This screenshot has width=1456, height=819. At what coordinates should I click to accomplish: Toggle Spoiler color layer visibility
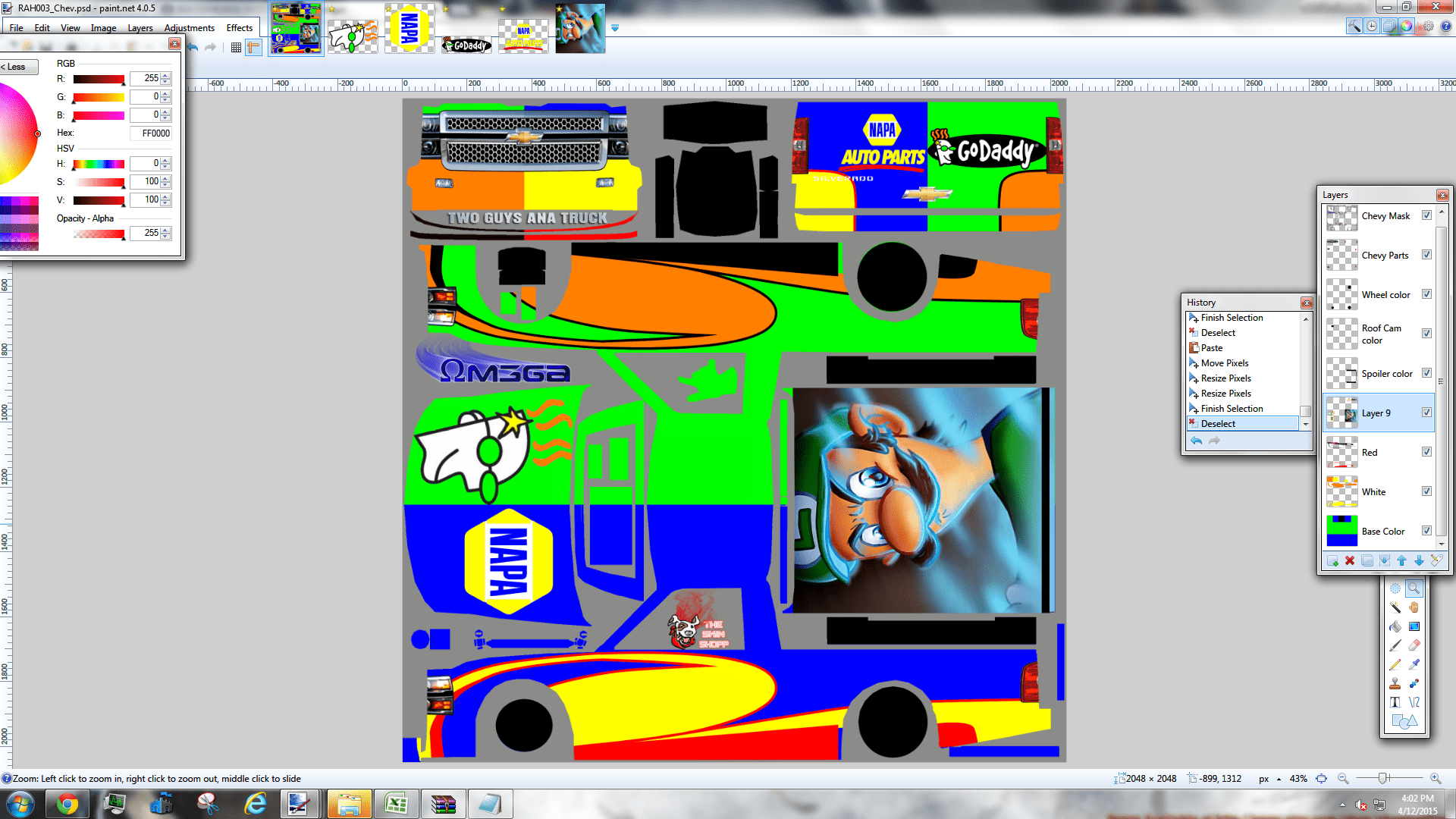coord(1426,373)
